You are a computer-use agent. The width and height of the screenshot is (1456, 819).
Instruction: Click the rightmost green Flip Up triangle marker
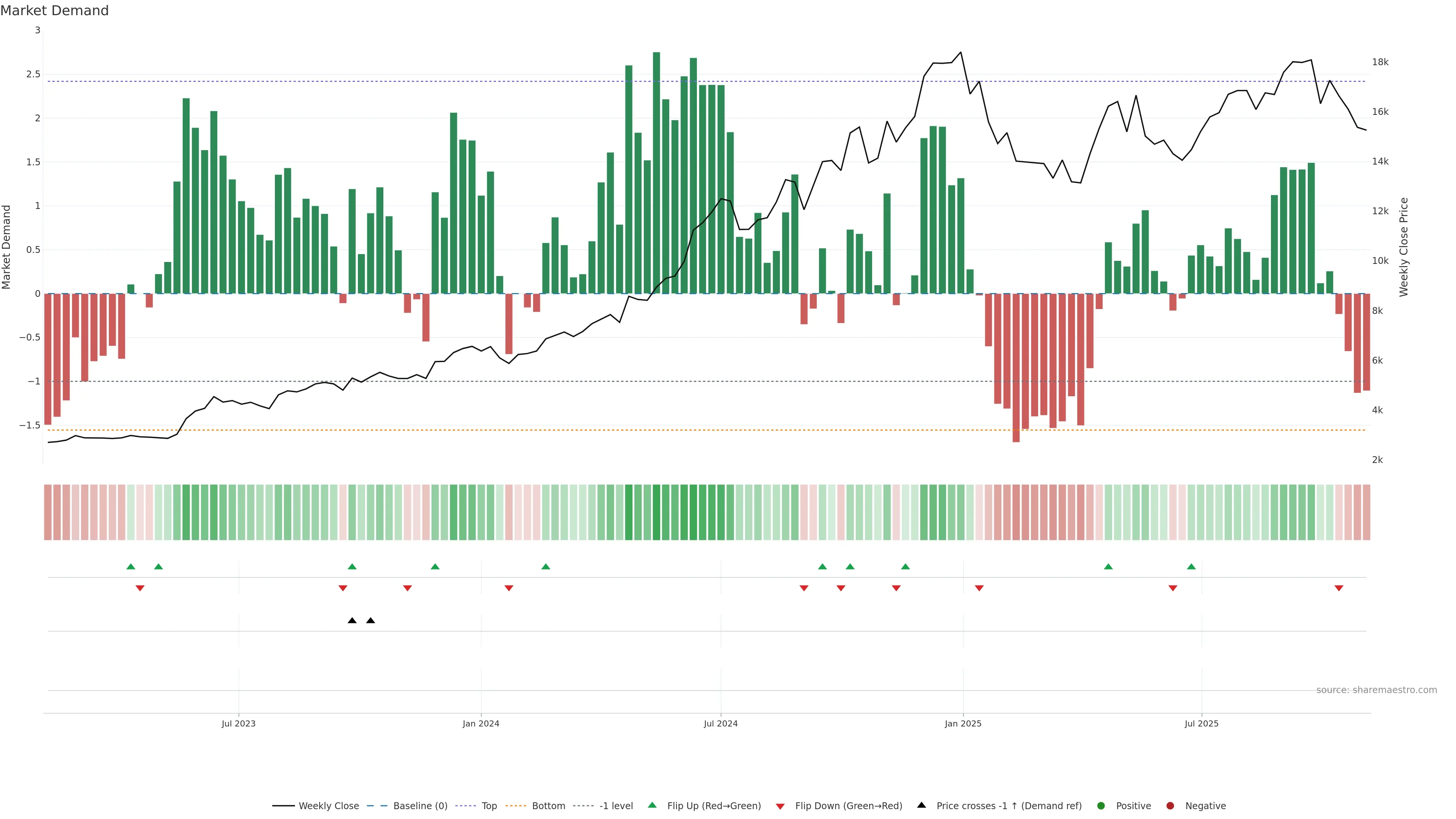tap(1191, 566)
